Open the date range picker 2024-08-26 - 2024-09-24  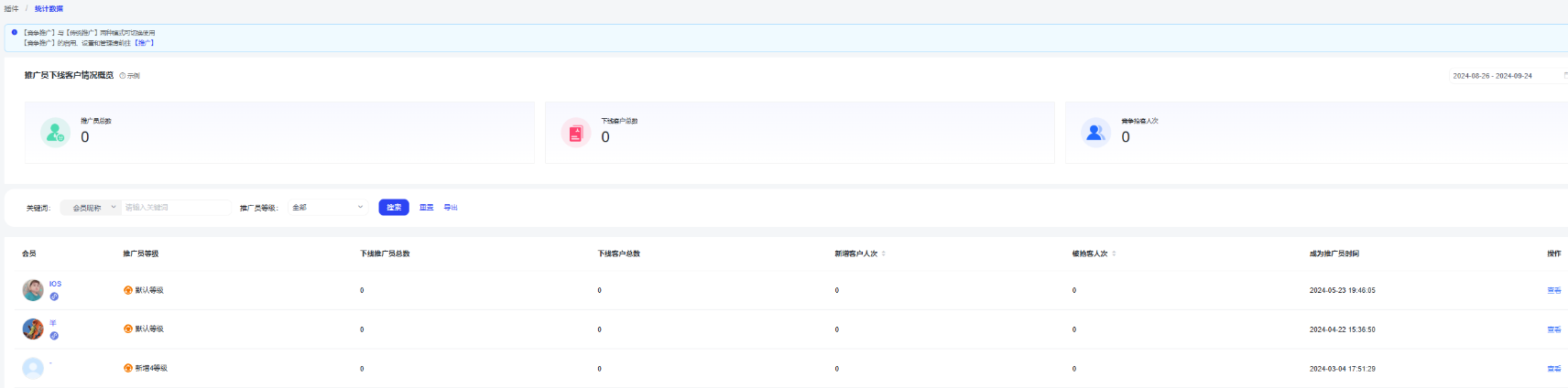point(1502,76)
